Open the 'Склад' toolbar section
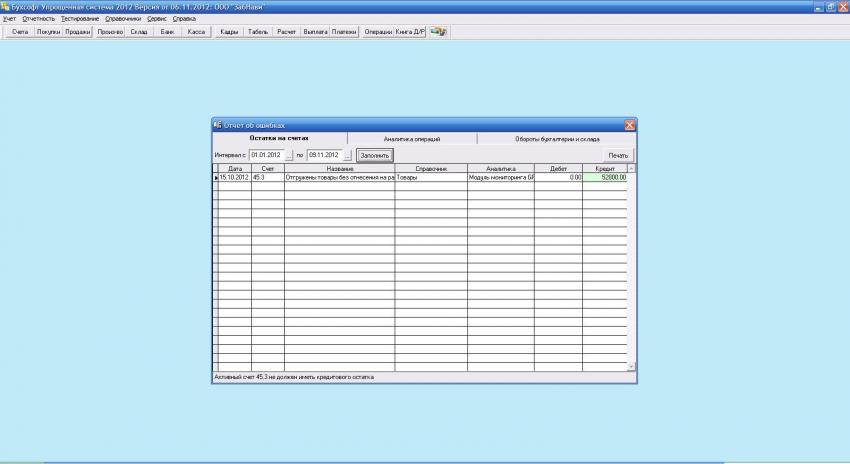This screenshot has width=850, height=464. [x=139, y=32]
